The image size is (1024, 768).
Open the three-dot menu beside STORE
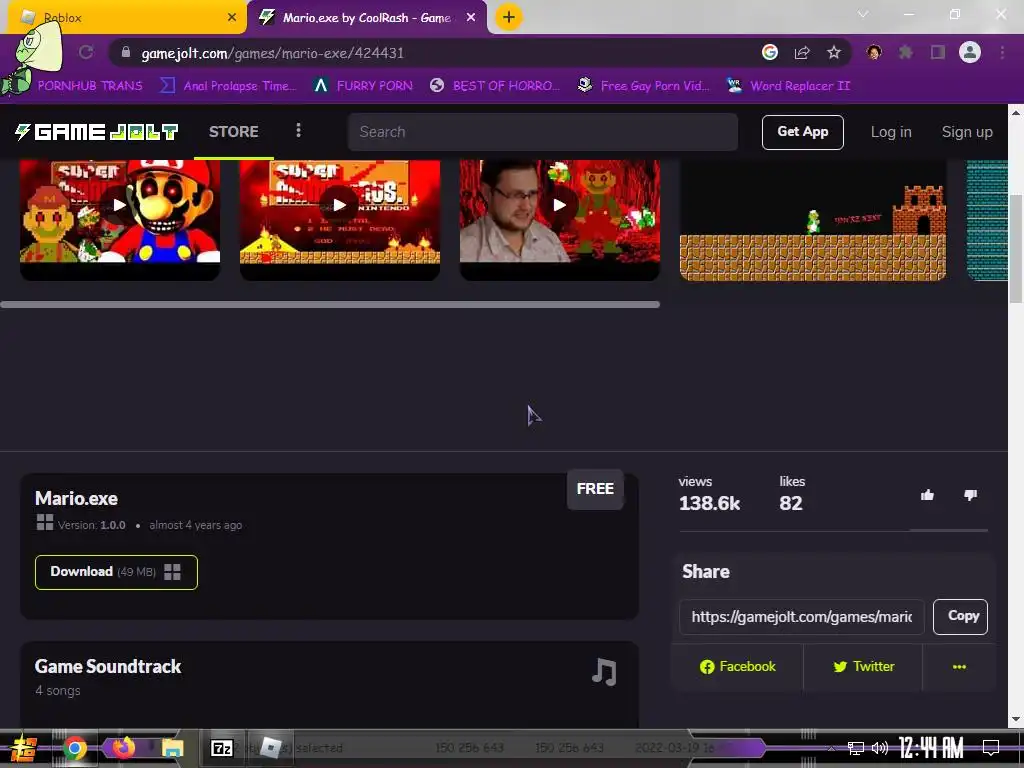point(298,131)
